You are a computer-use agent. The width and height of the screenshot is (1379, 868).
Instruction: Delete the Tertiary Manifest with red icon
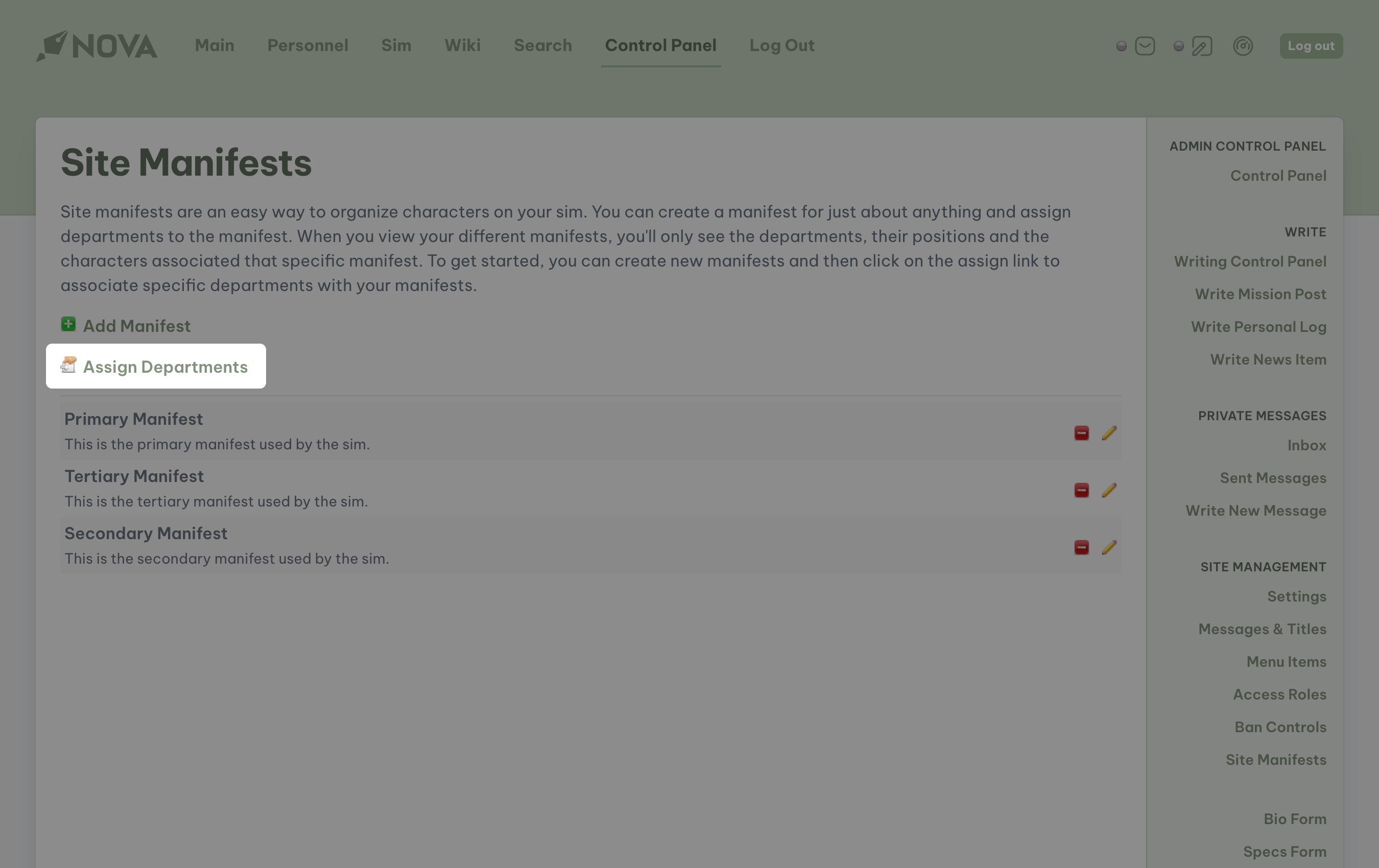[1081, 490]
